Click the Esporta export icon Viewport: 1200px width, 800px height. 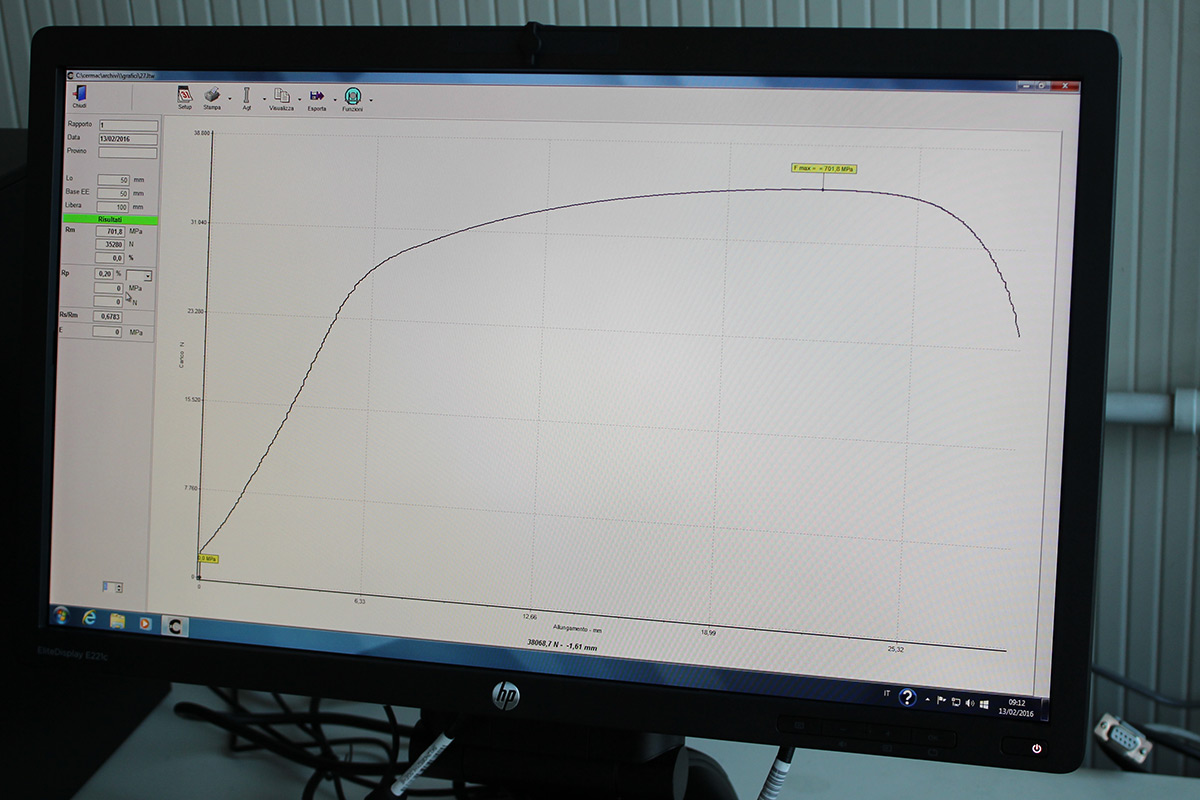pos(317,96)
